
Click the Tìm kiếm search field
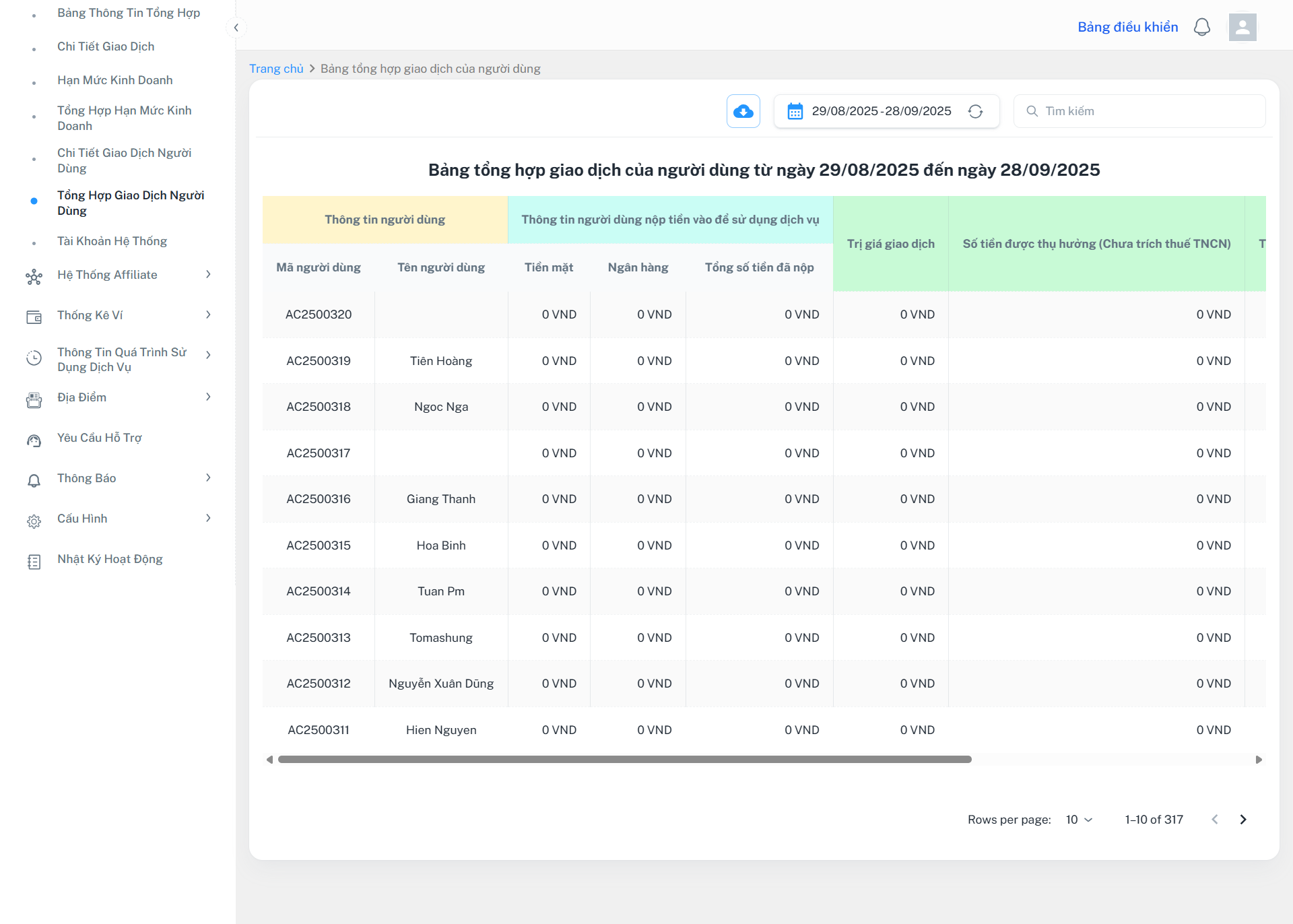tap(1145, 111)
